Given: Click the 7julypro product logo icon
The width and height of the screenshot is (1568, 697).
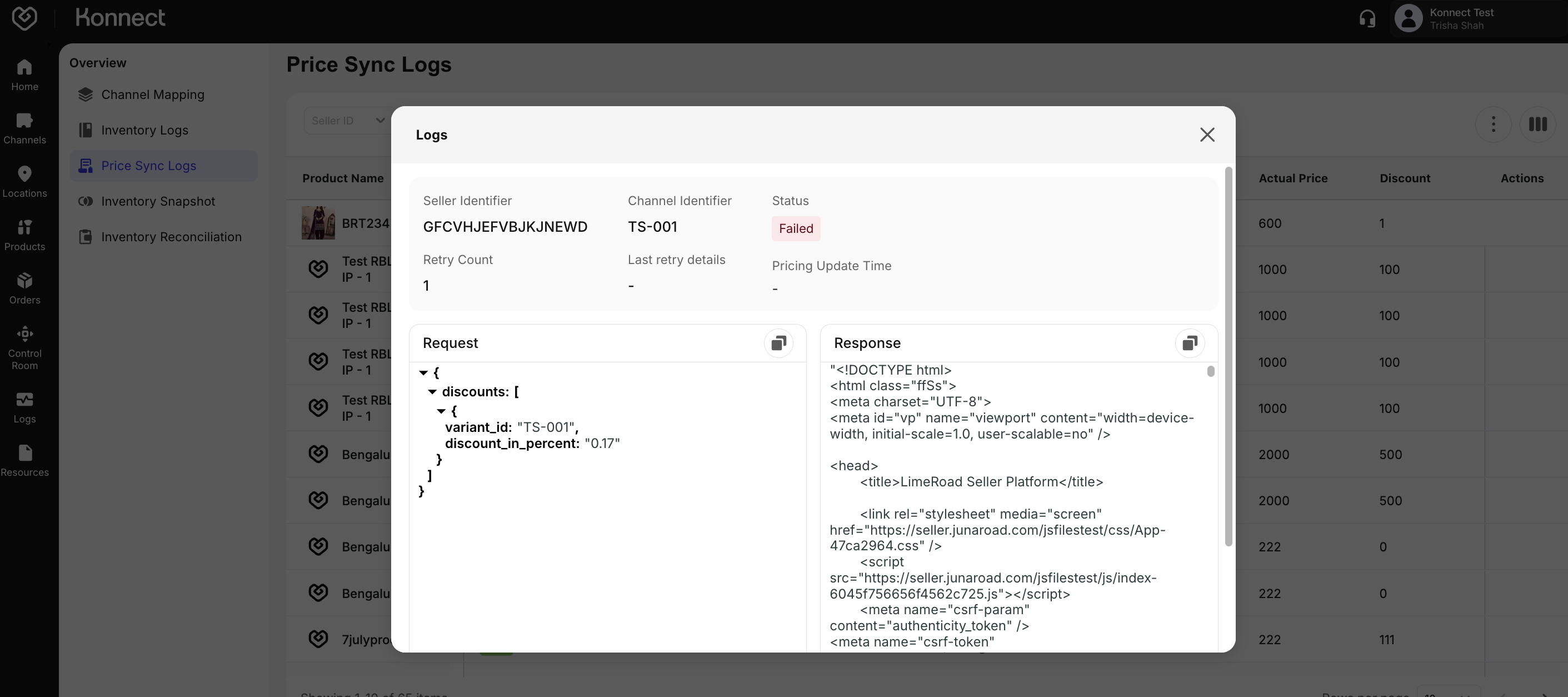Looking at the screenshot, I should point(318,639).
